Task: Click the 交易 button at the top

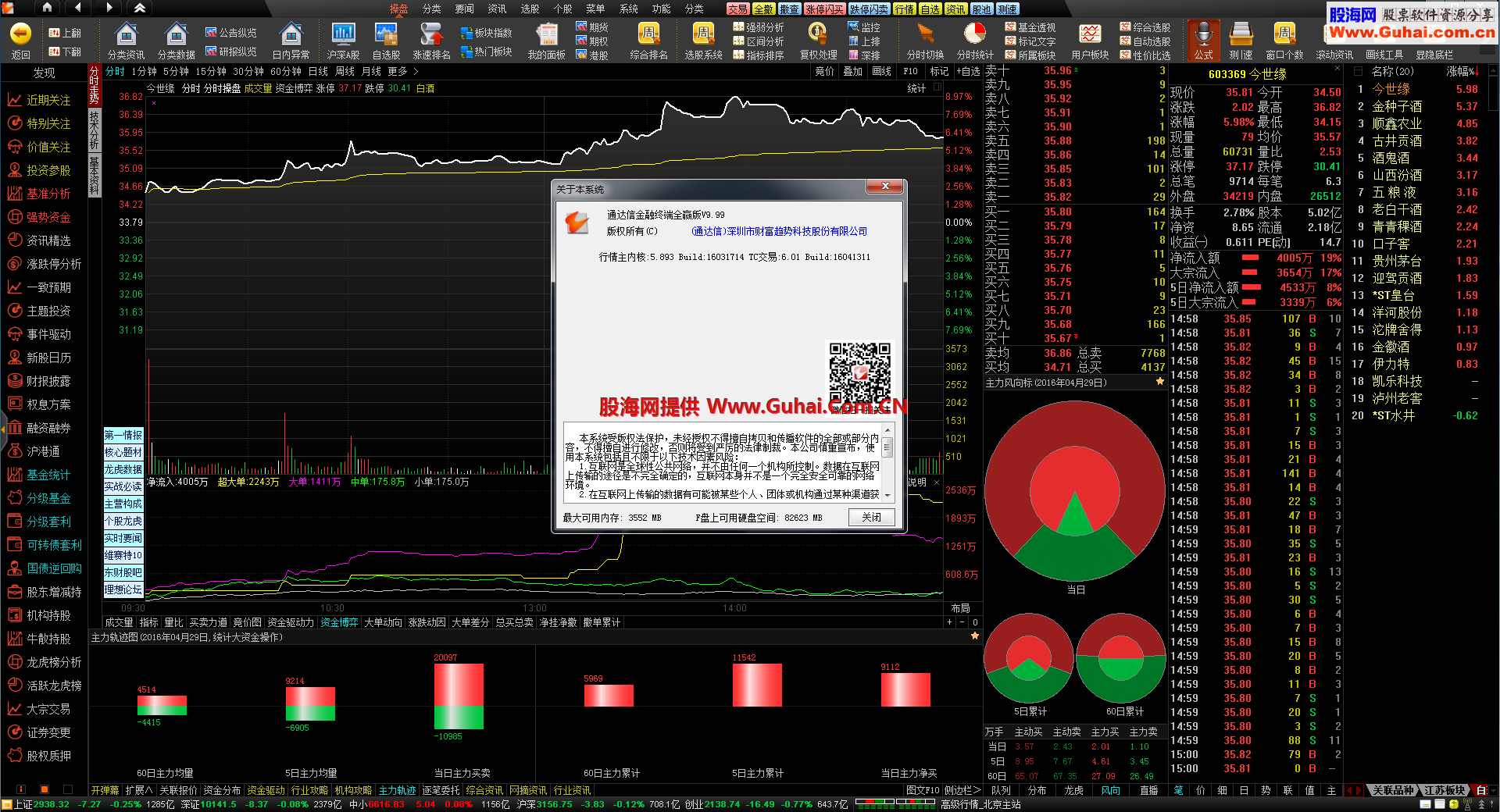Action: tap(737, 9)
